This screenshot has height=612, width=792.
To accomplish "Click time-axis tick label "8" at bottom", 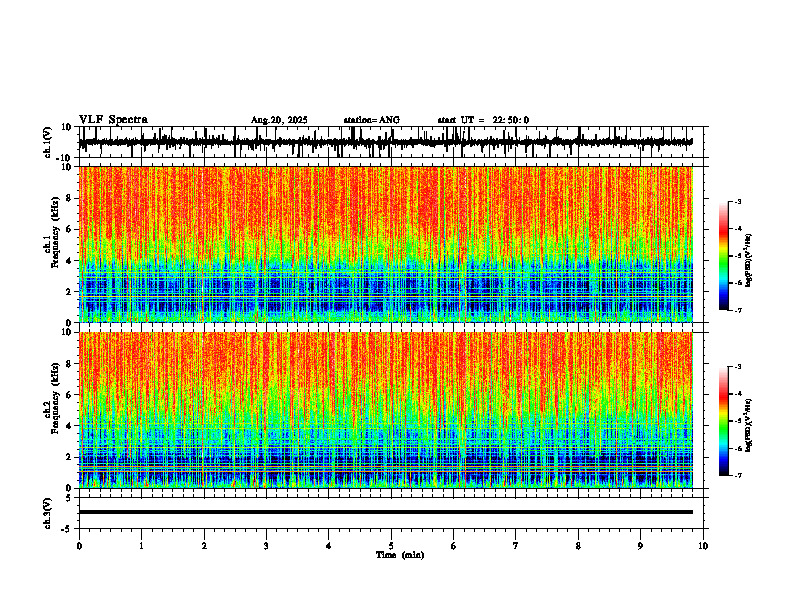I will (578, 546).
